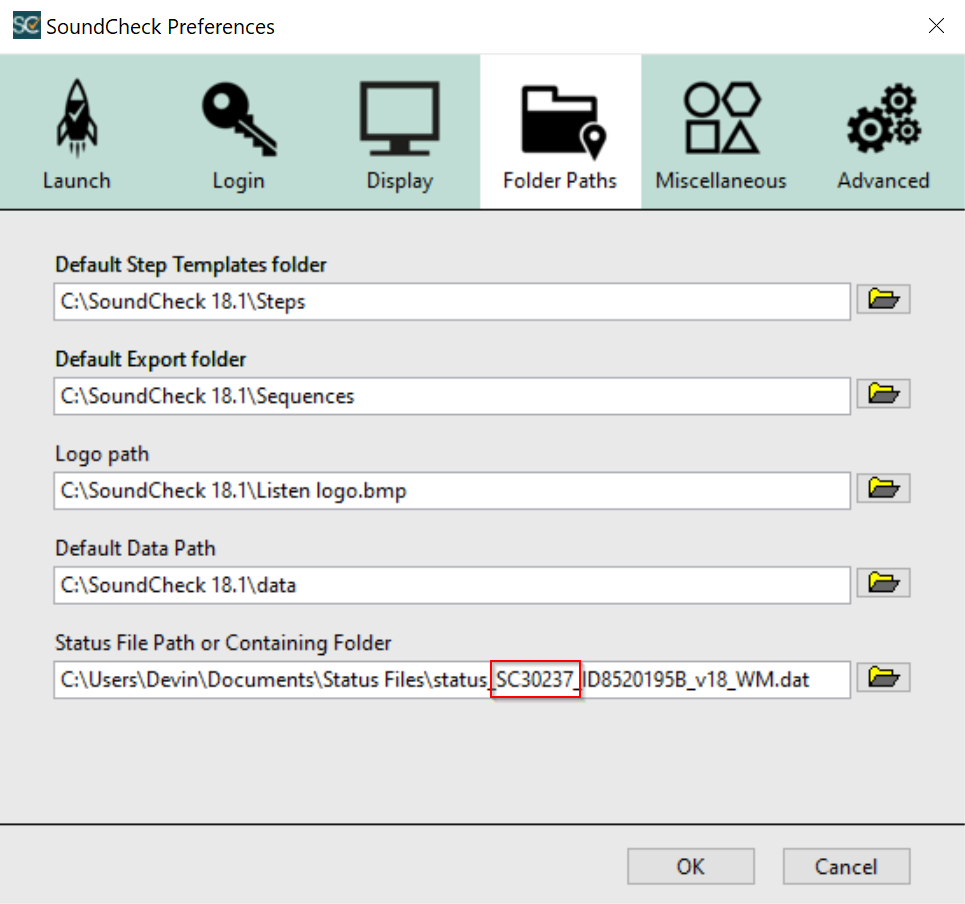
Task: Click the Default Data Path field
Action: [x=452, y=585]
